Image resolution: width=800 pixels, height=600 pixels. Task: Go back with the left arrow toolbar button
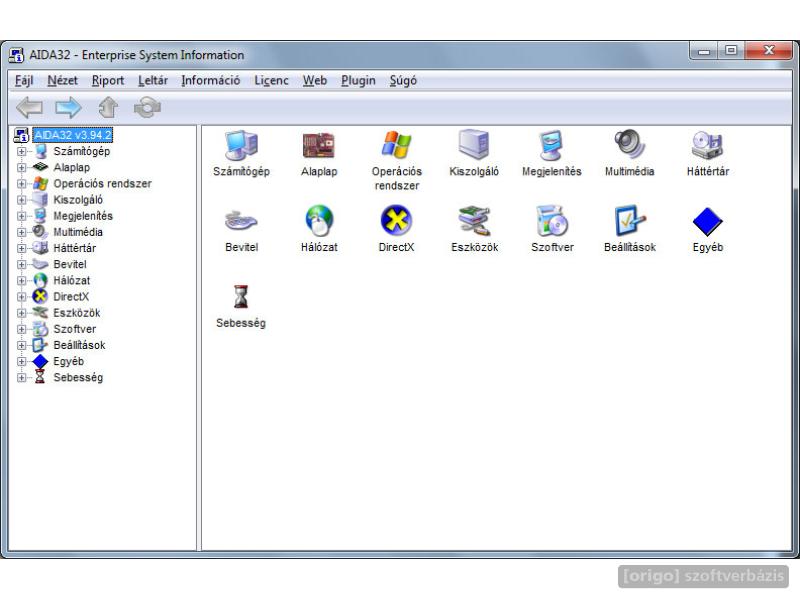coord(30,108)
